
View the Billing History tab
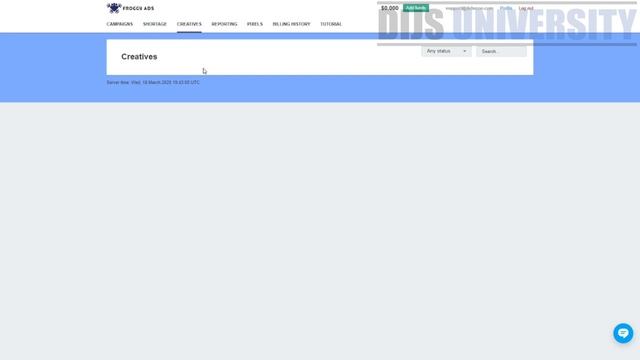point(291,24)
